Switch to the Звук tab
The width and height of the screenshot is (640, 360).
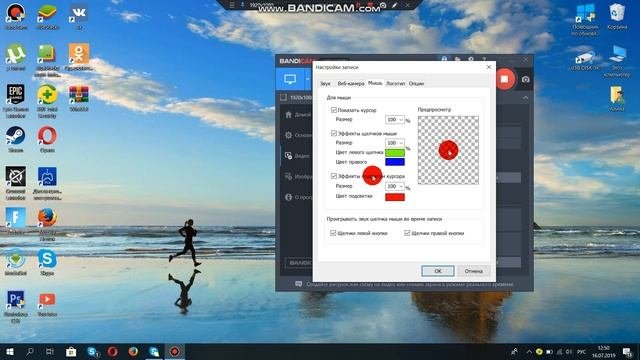tap(325, 83)
